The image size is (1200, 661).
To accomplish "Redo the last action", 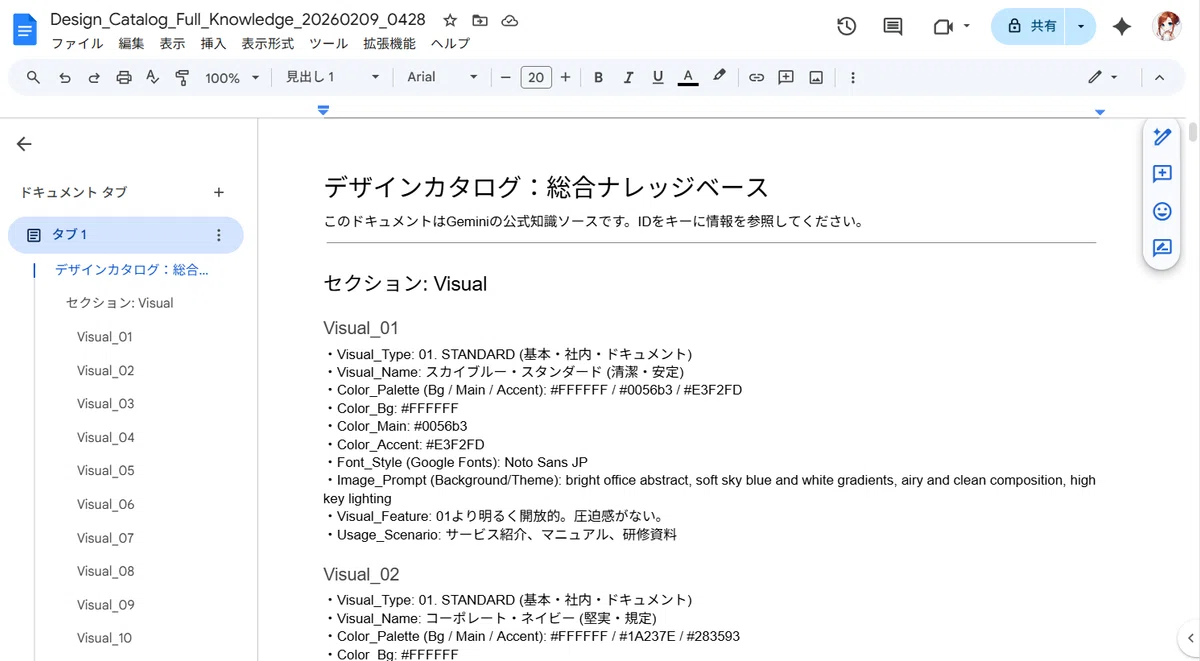I will point(94,77).
